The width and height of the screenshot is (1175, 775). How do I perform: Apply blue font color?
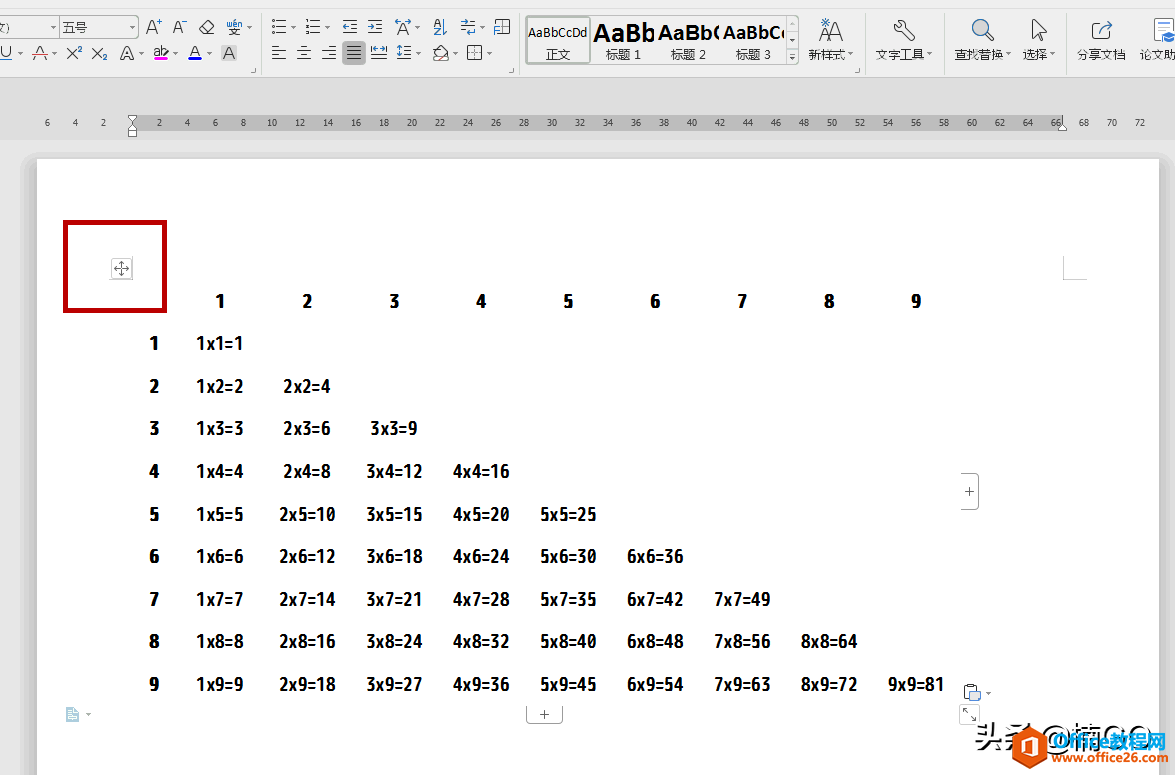point(195,53)
